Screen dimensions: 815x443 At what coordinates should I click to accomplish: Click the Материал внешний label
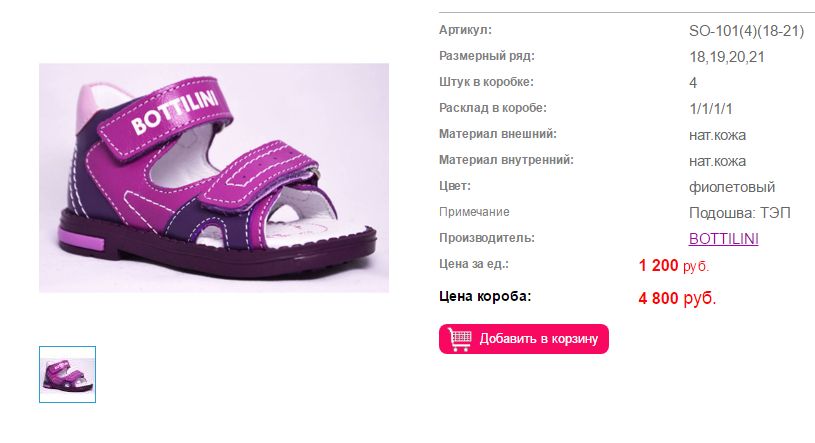497,134
